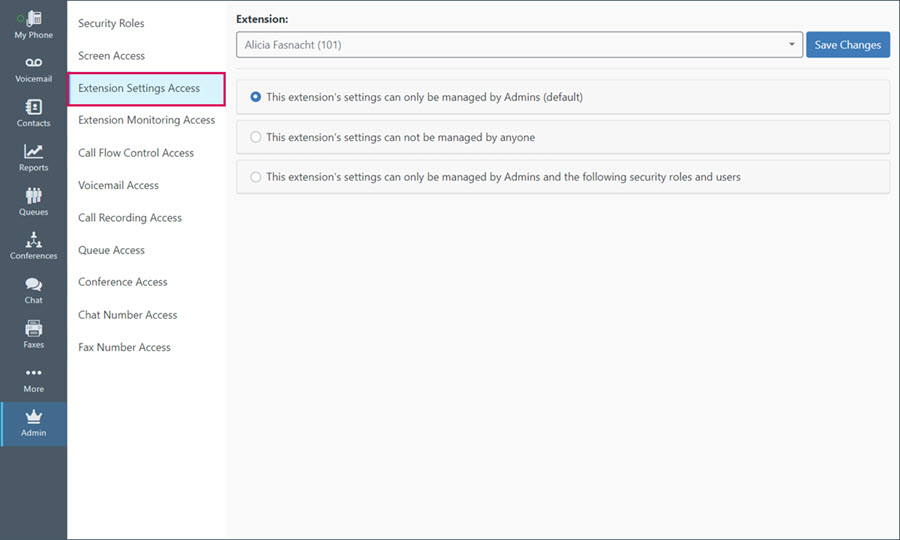Open the Reports chart icon
Viewport: 900px width, 540px height.
coord(33,151)
